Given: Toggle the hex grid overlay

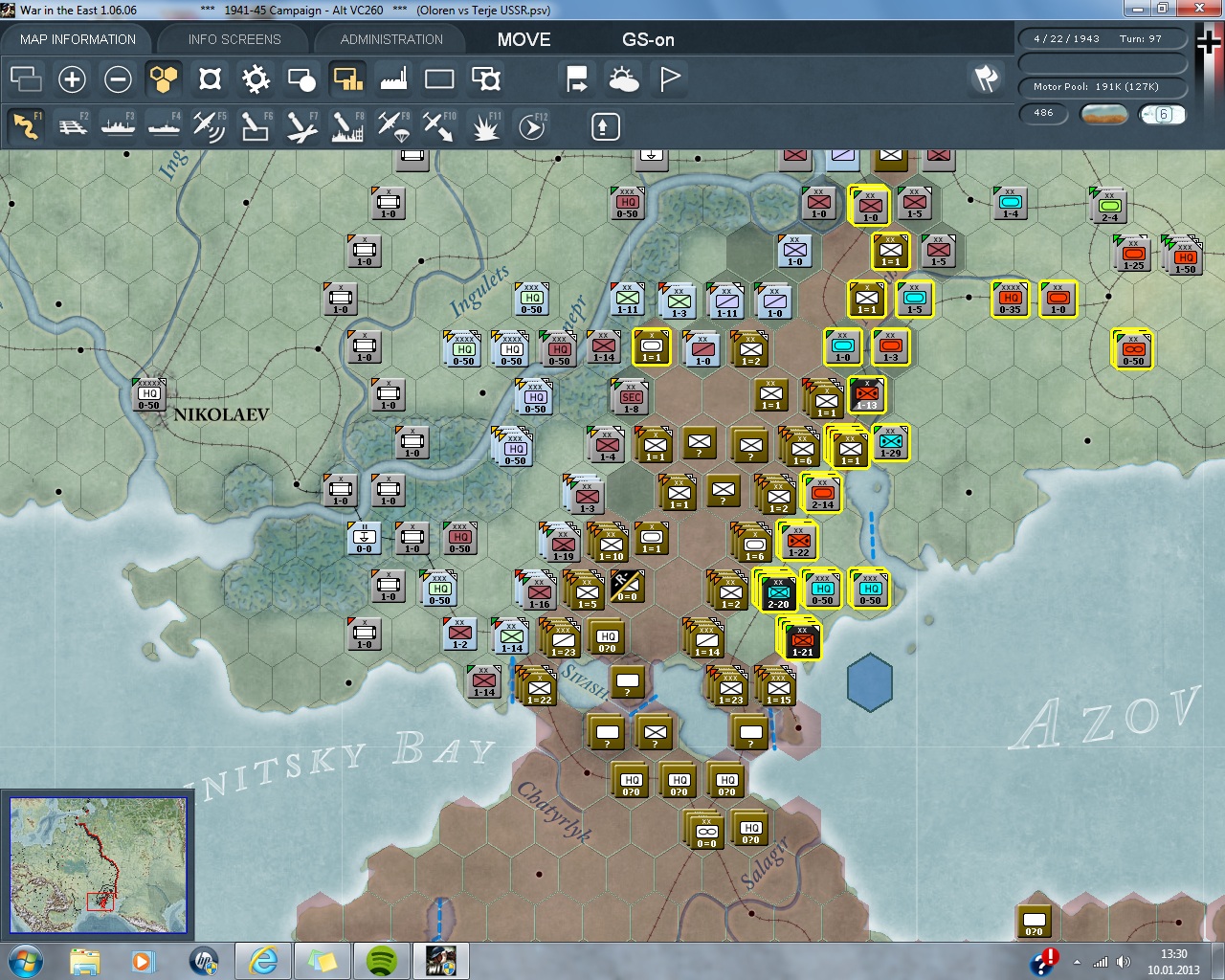Looking at the screenshot, I should pos(164,79).
